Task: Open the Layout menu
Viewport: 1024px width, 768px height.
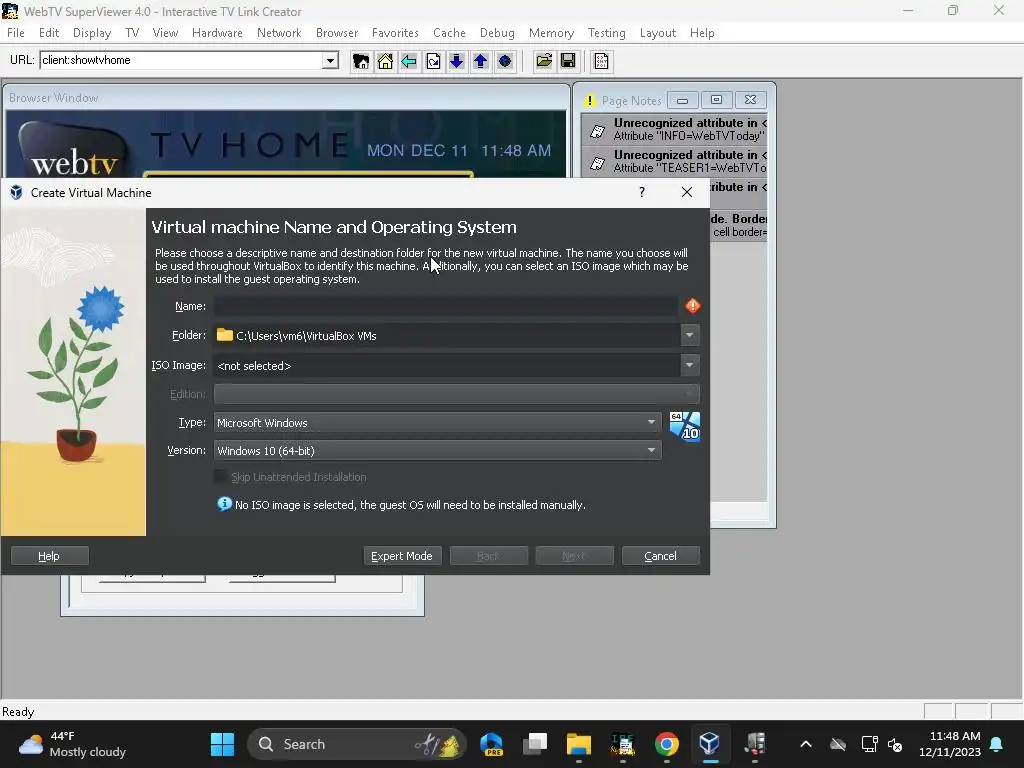Action: (658, 33)
